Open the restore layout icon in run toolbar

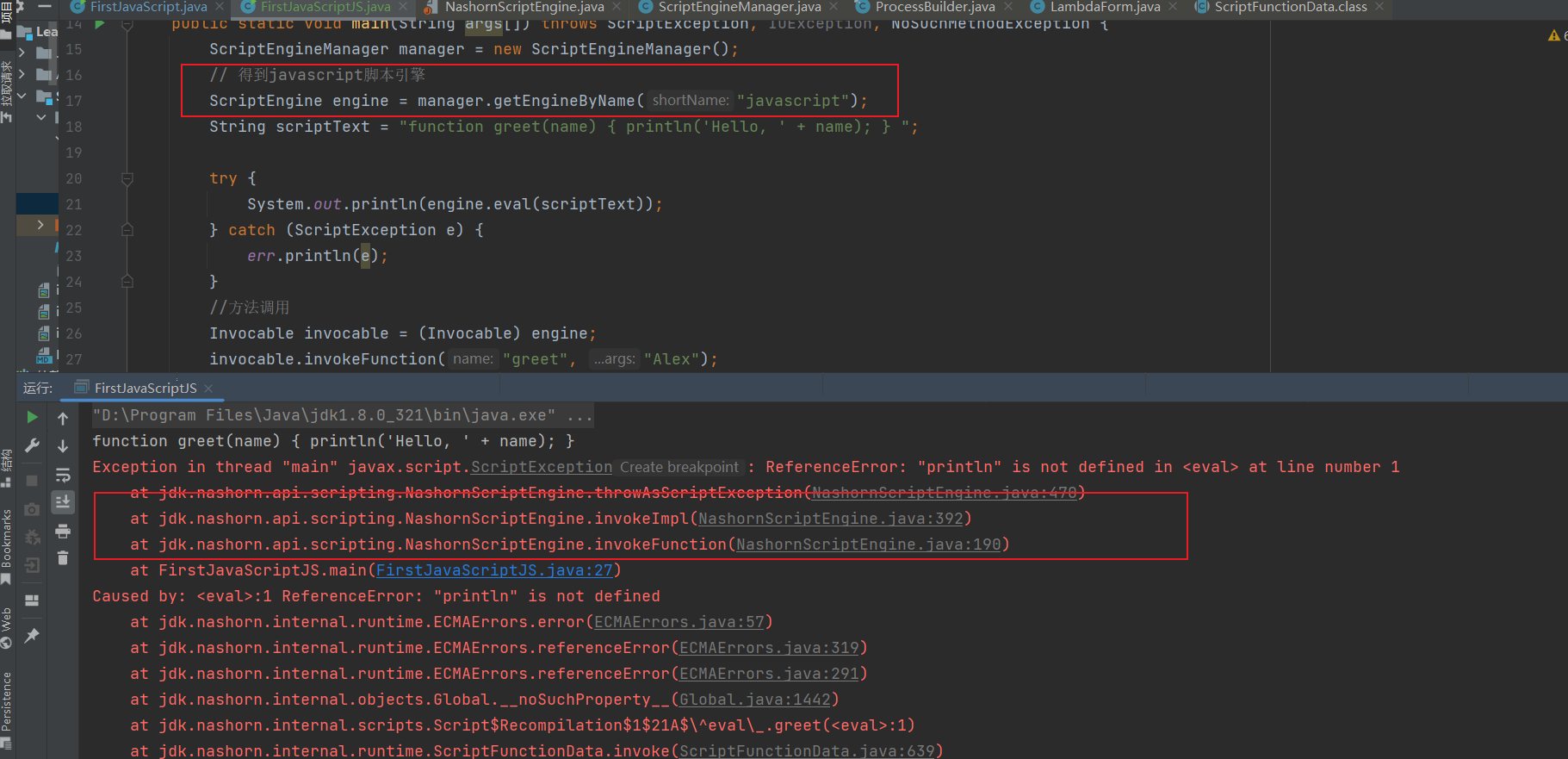(x=32, y=600)
